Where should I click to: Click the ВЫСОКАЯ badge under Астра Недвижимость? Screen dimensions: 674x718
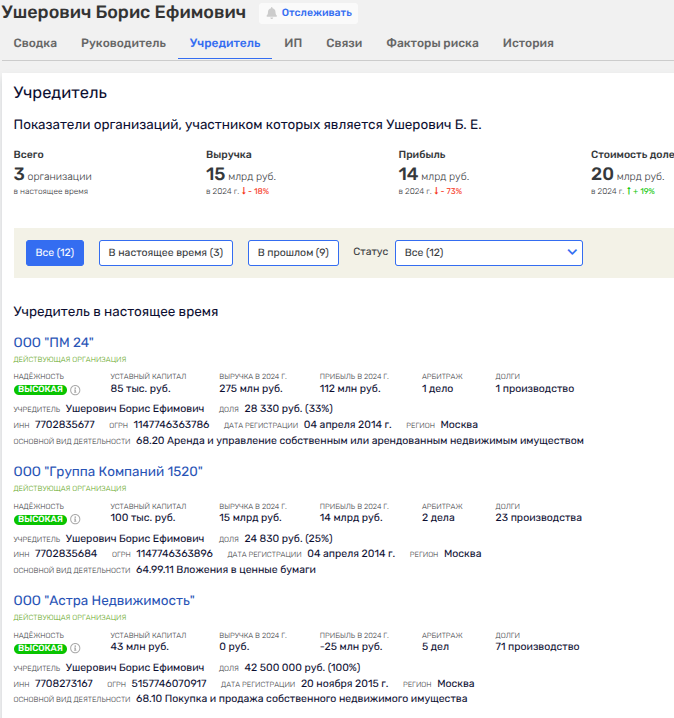point(40,648)
